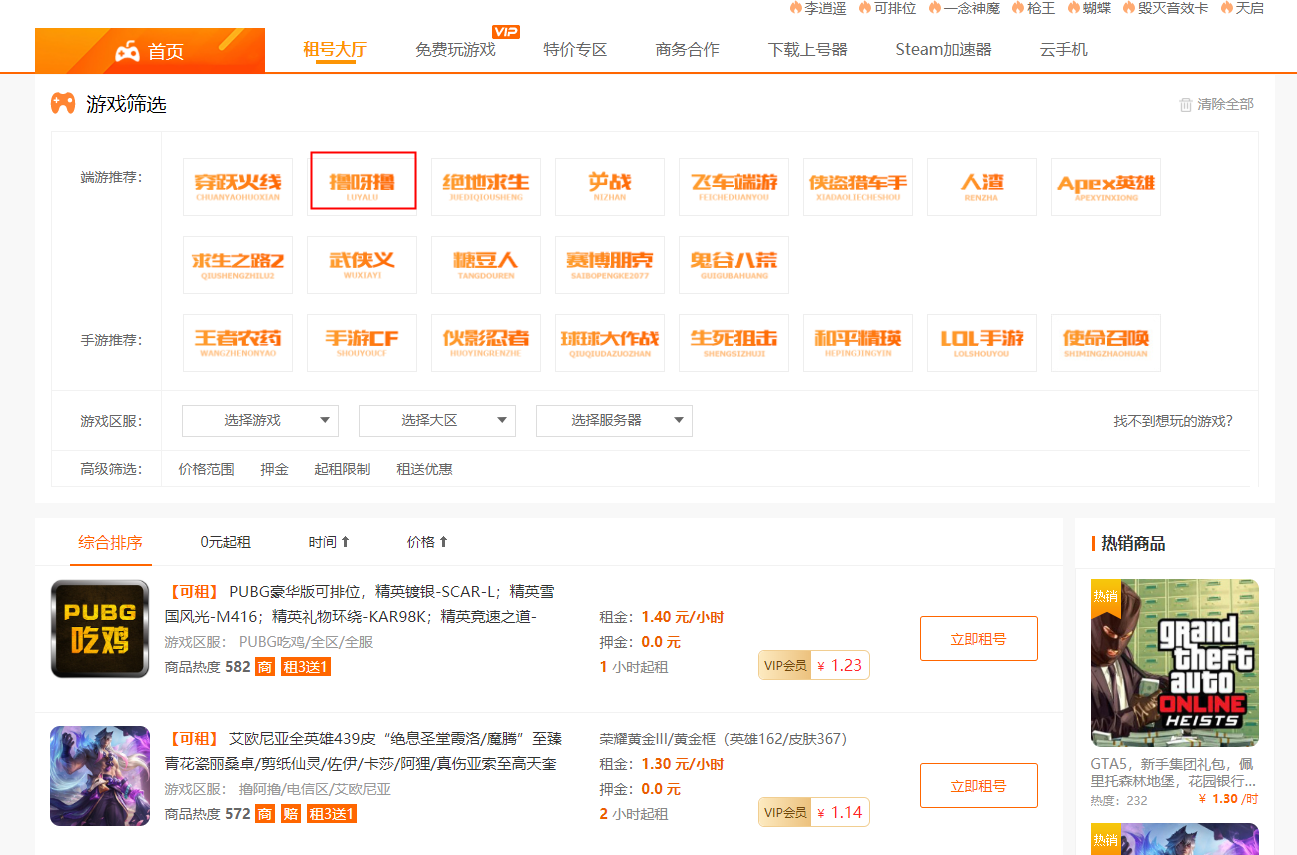Select the 王者农药 mobile game tile
The height and width of the screenshot is (855, 1297).
[238, 342]
